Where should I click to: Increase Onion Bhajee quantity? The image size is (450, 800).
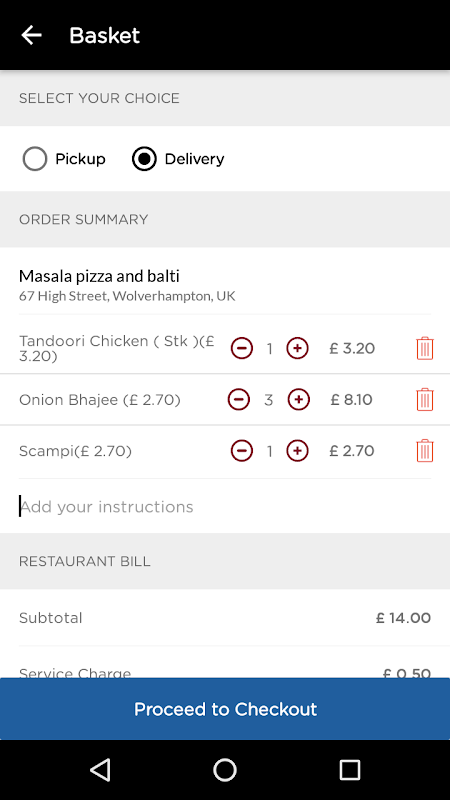pos(299,399)
